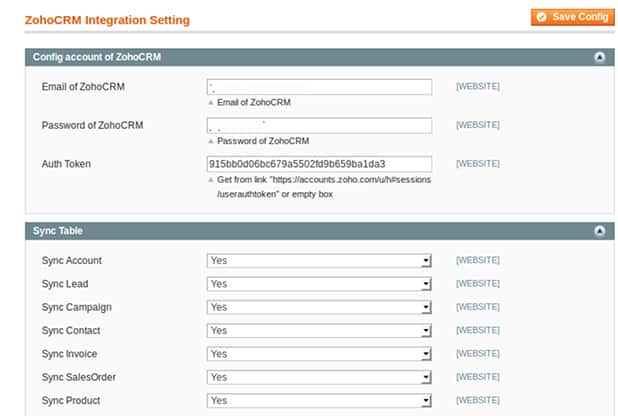
Task: Click the Auth Token text box
Action: [319, 163]
